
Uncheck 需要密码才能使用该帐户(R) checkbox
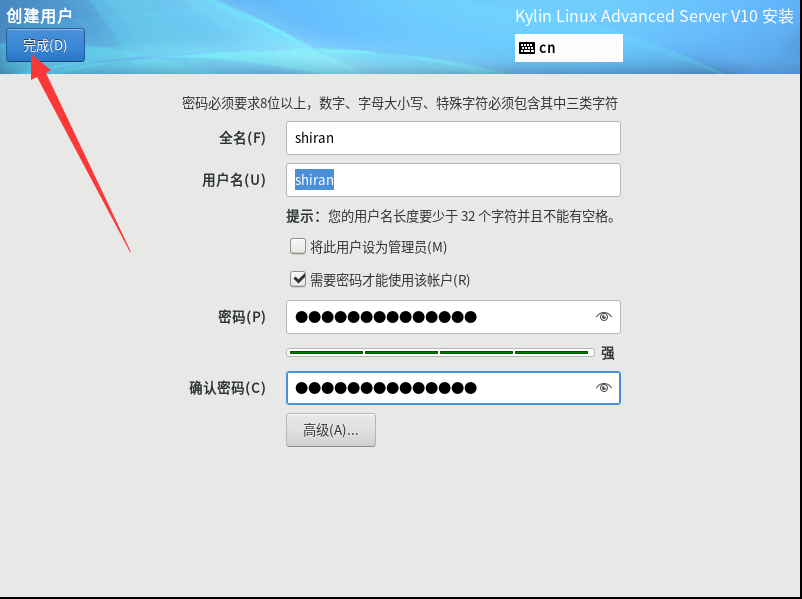pos(298,279)
